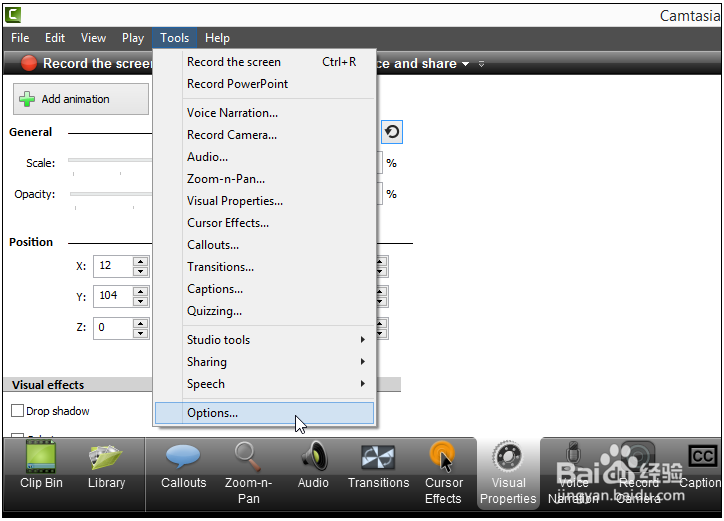Viewport: 724px width, 521px height.
Task: Increase Z position with up arrow
Action: point(140,323)
